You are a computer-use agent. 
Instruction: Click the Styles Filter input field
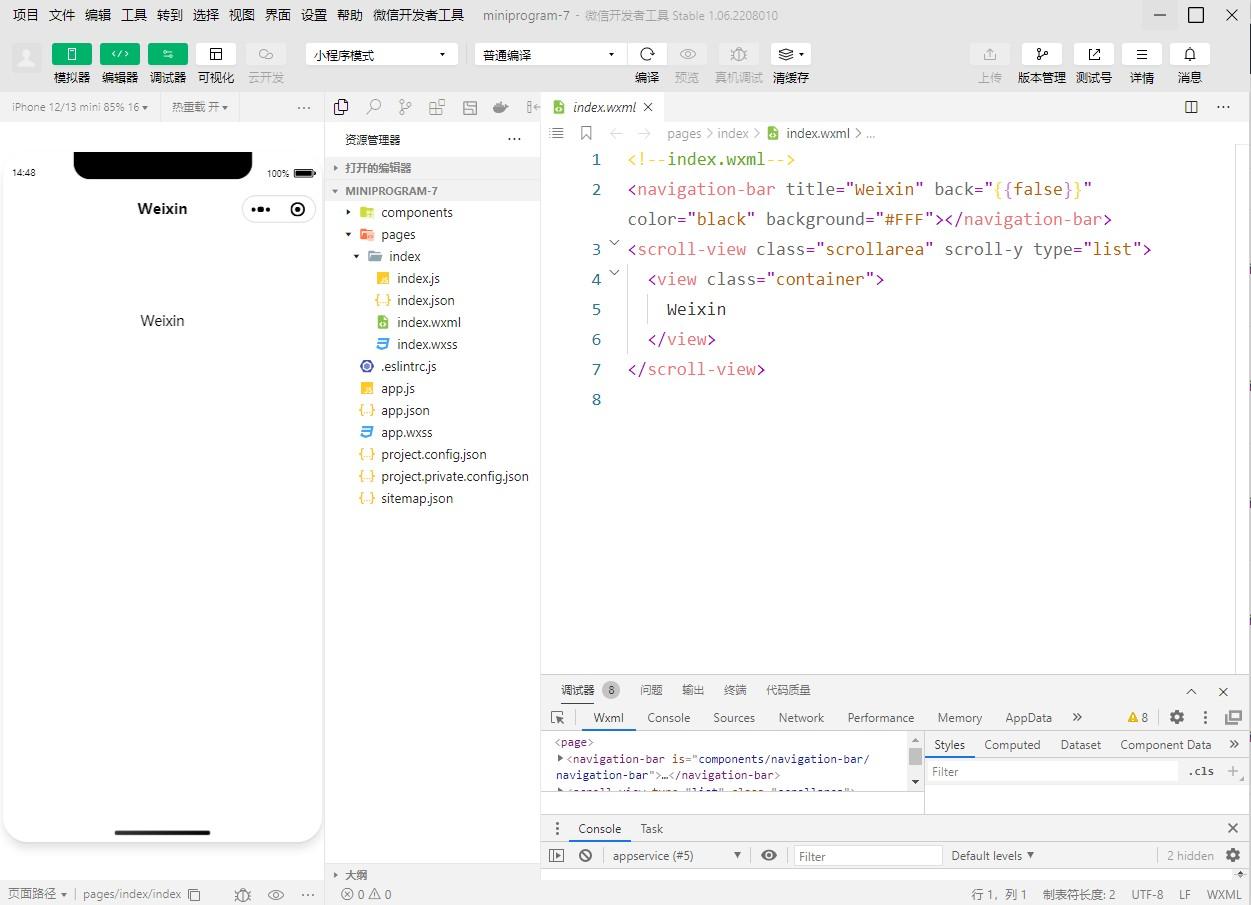[1052, 771]
